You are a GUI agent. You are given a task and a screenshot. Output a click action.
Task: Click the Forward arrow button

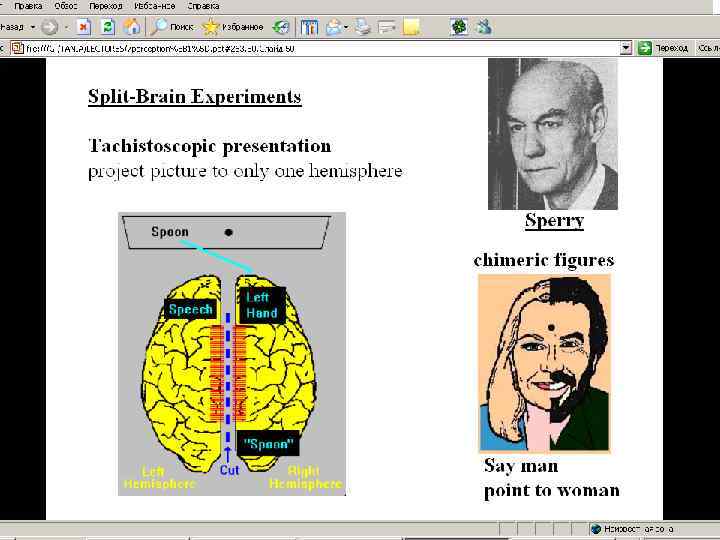50,27
